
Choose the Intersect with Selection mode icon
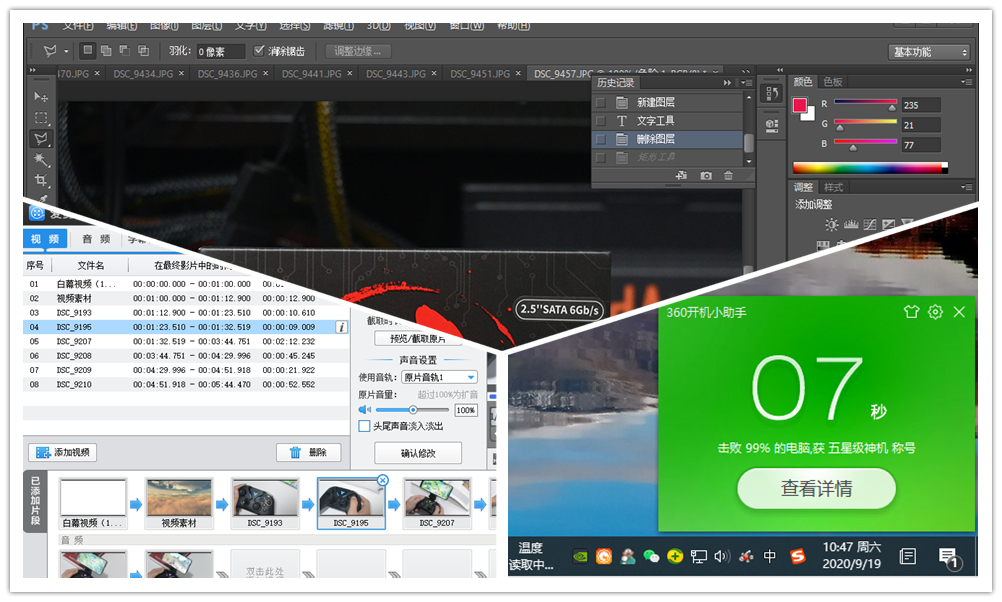(143, 50)
